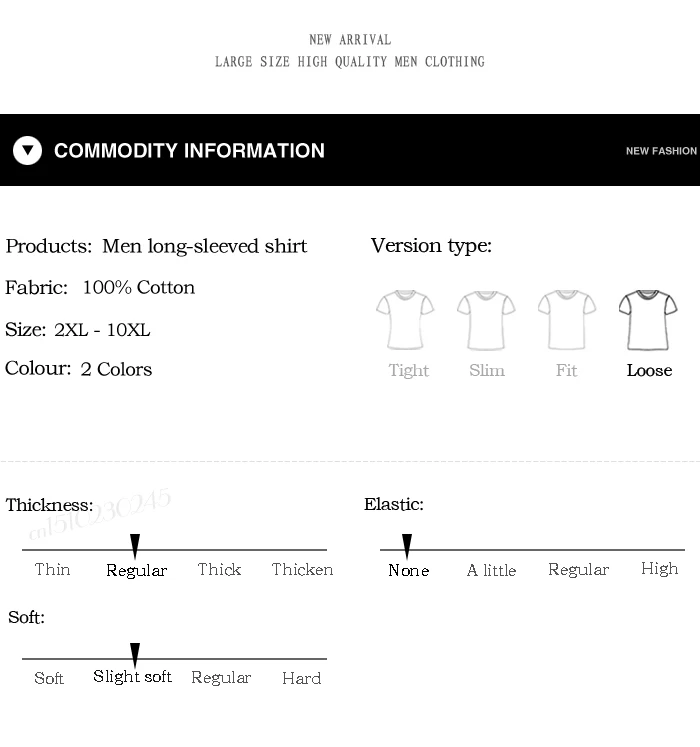This screenshot has height=747, width=700.
Task: Click the Thickness slider marker
Action: [x=135, y=546]
